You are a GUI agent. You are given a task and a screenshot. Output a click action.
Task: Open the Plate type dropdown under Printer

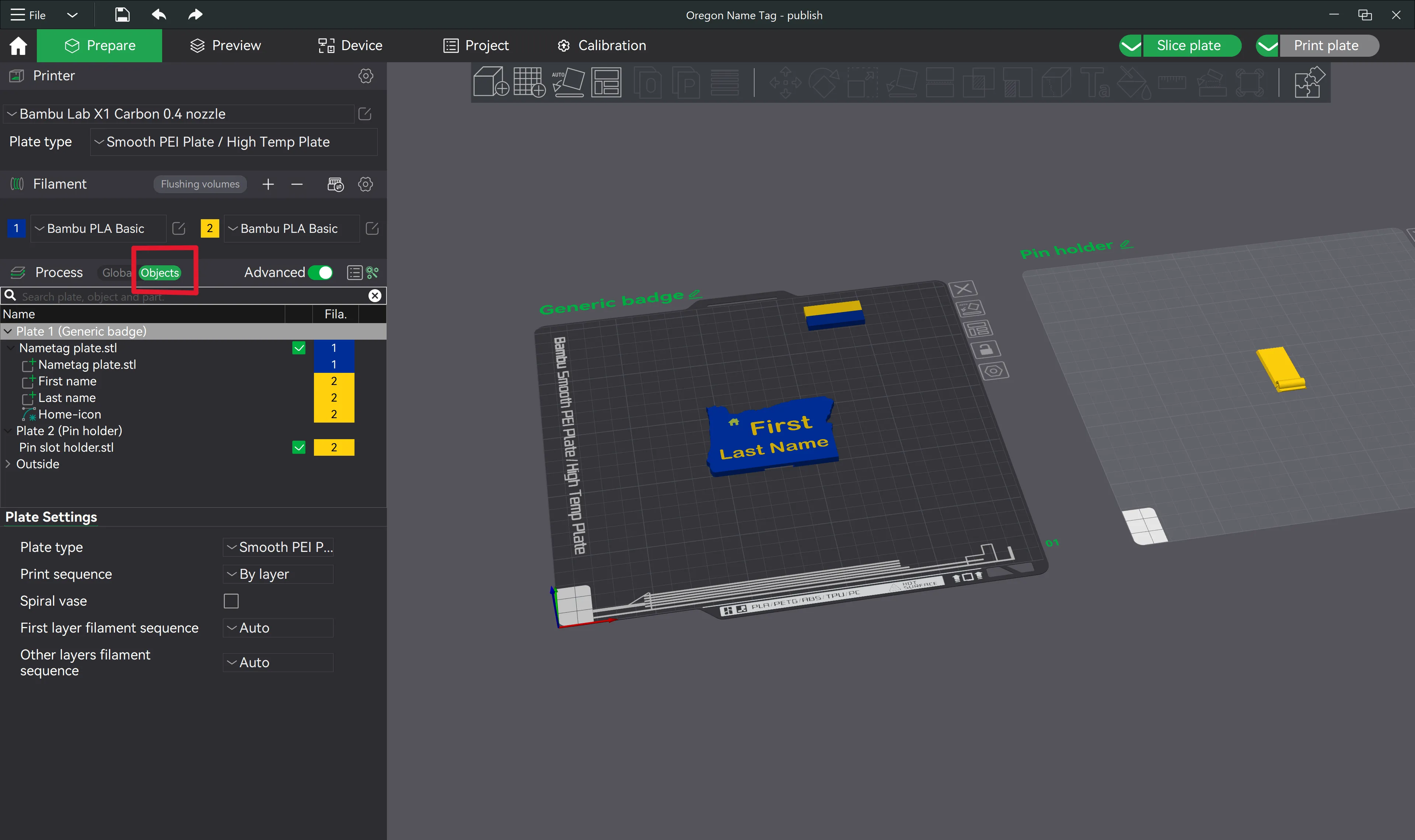pos(233,141)
